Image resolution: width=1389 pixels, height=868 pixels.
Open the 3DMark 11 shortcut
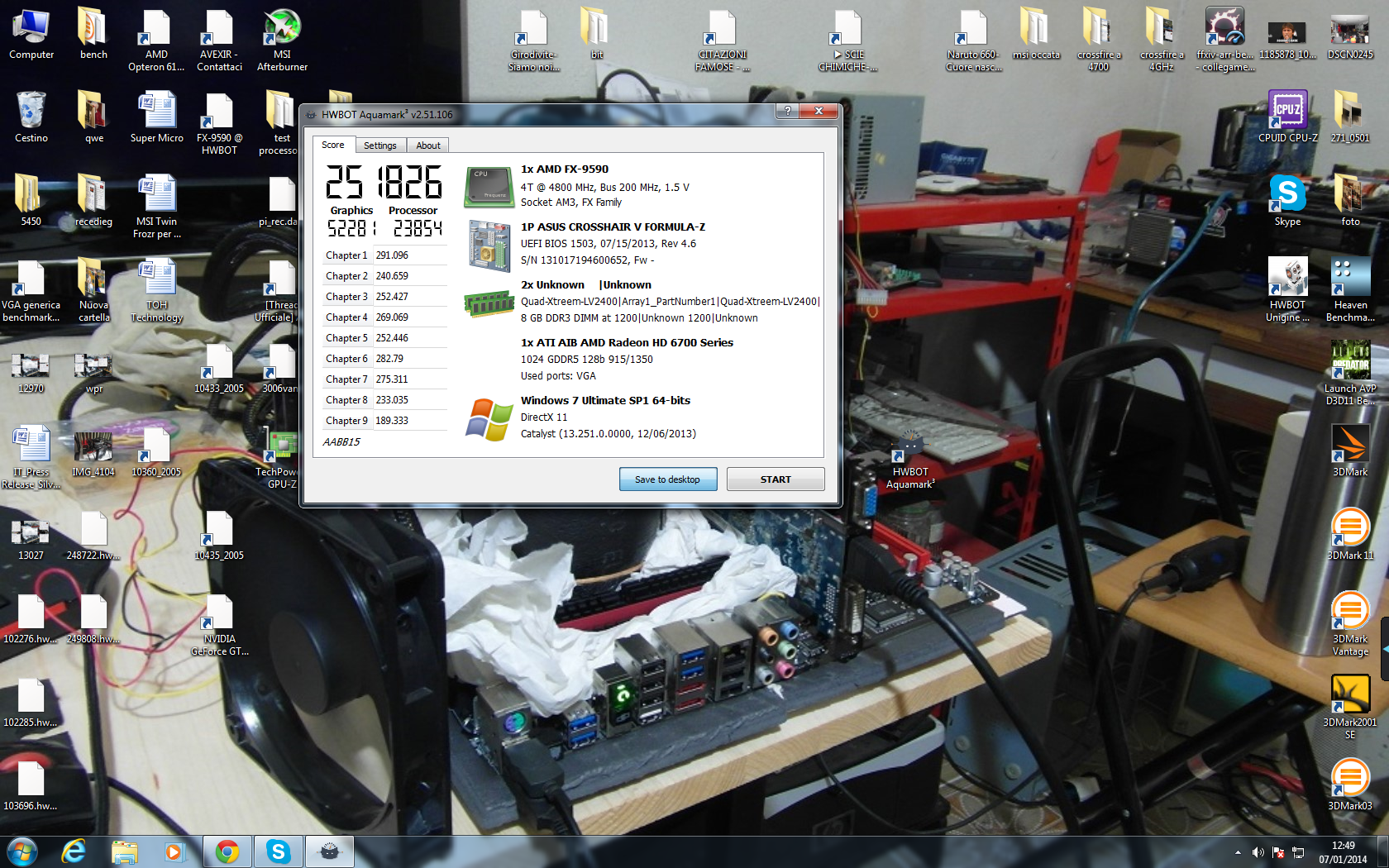(1350, 534)
